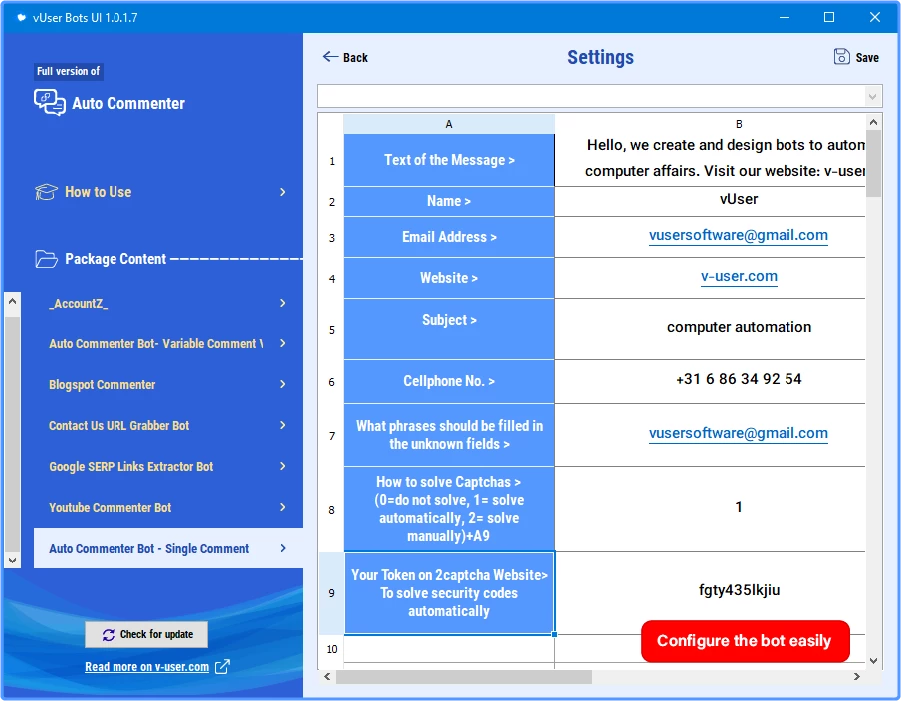Expand the _AccountZ_ item chevron

click(283, 303)
